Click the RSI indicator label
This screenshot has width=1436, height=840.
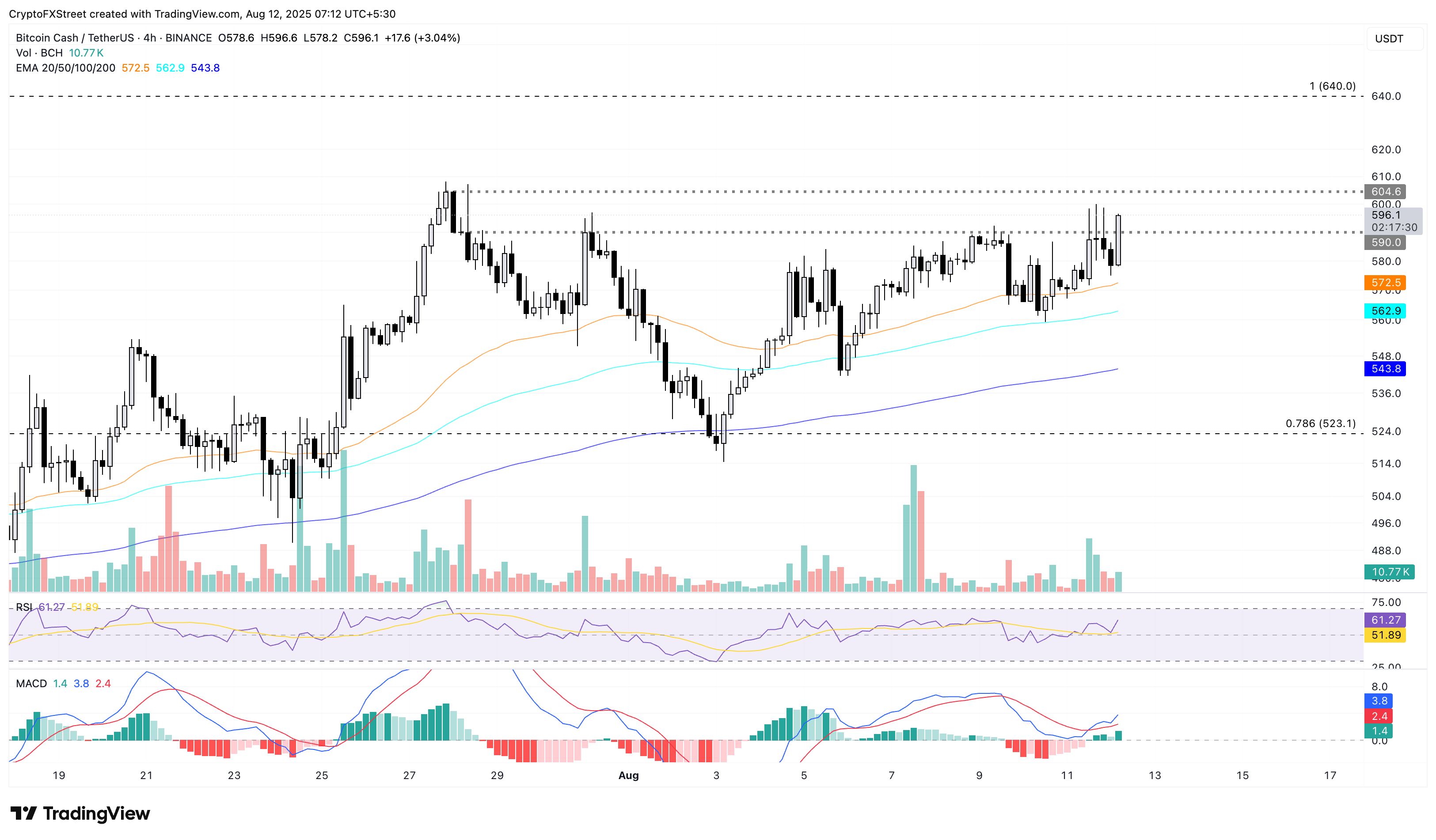pyautogui.click(x=24, y=607)
